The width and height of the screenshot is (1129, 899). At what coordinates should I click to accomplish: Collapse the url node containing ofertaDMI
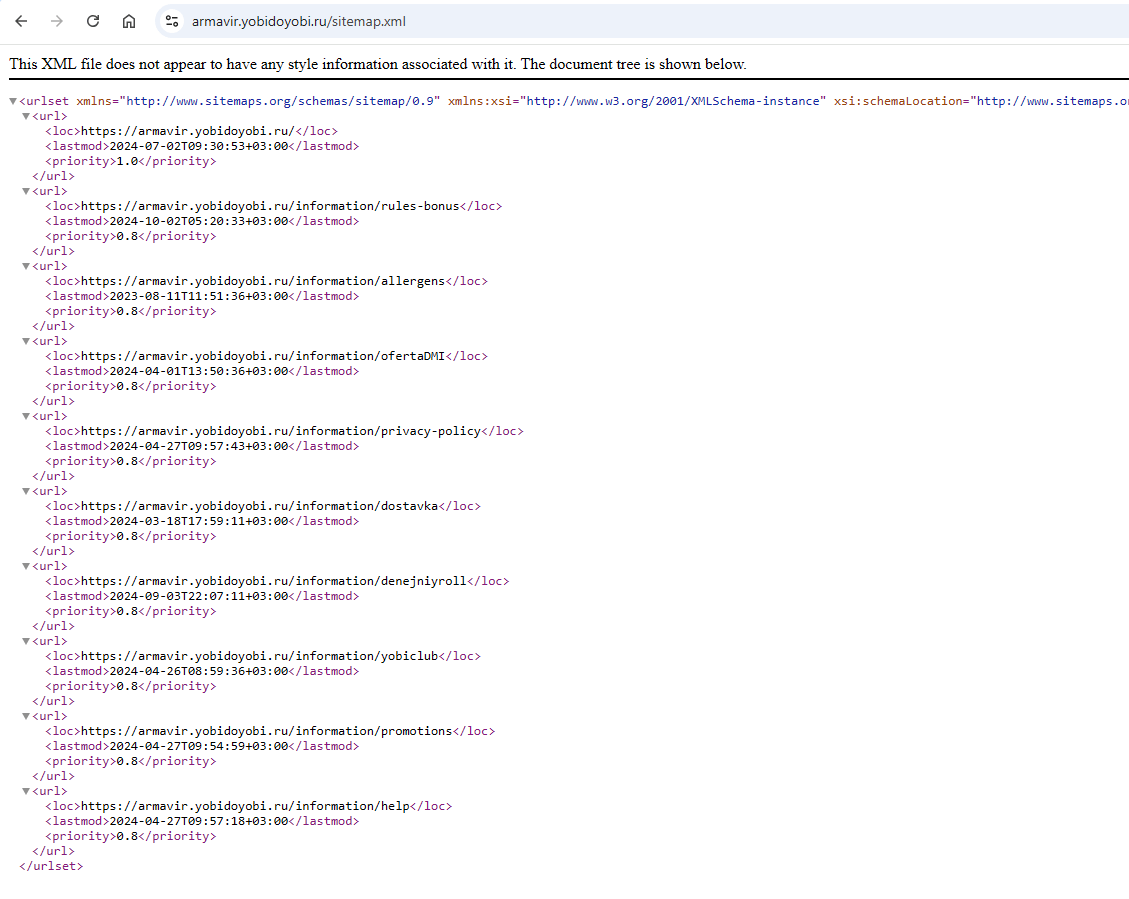(x=26, y=341)
